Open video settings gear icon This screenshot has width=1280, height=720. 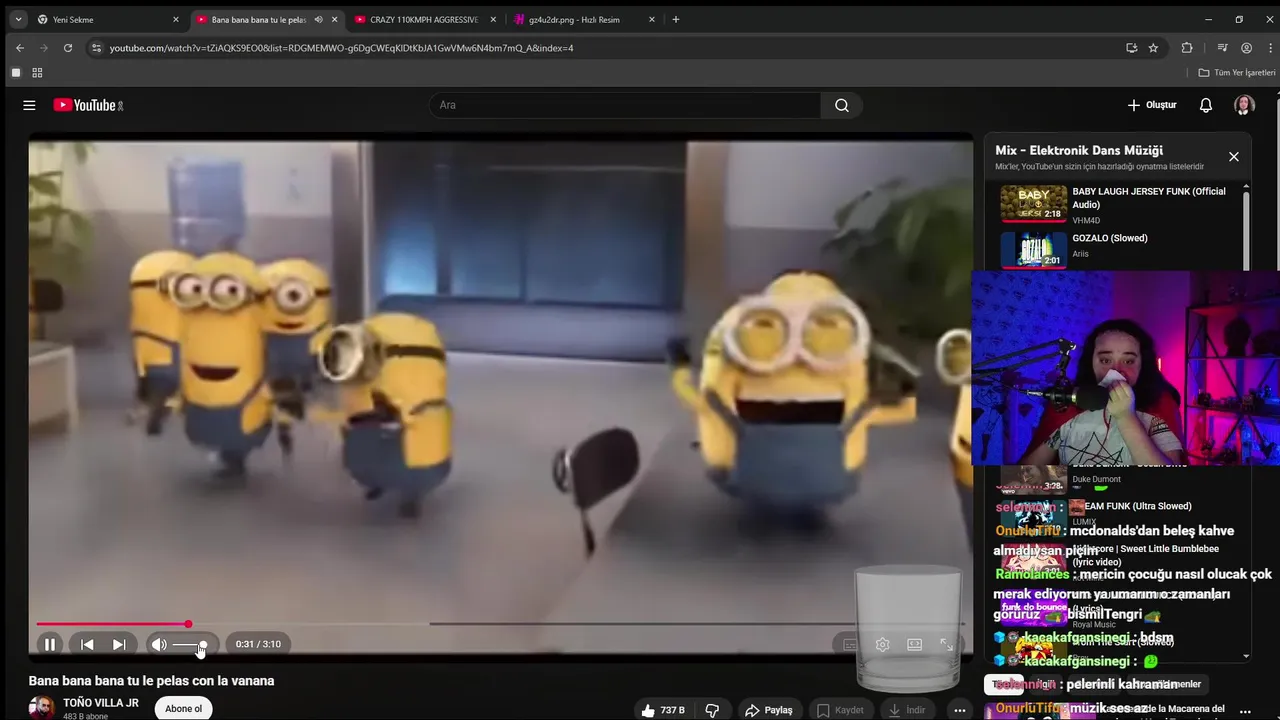tap(882, 645)
